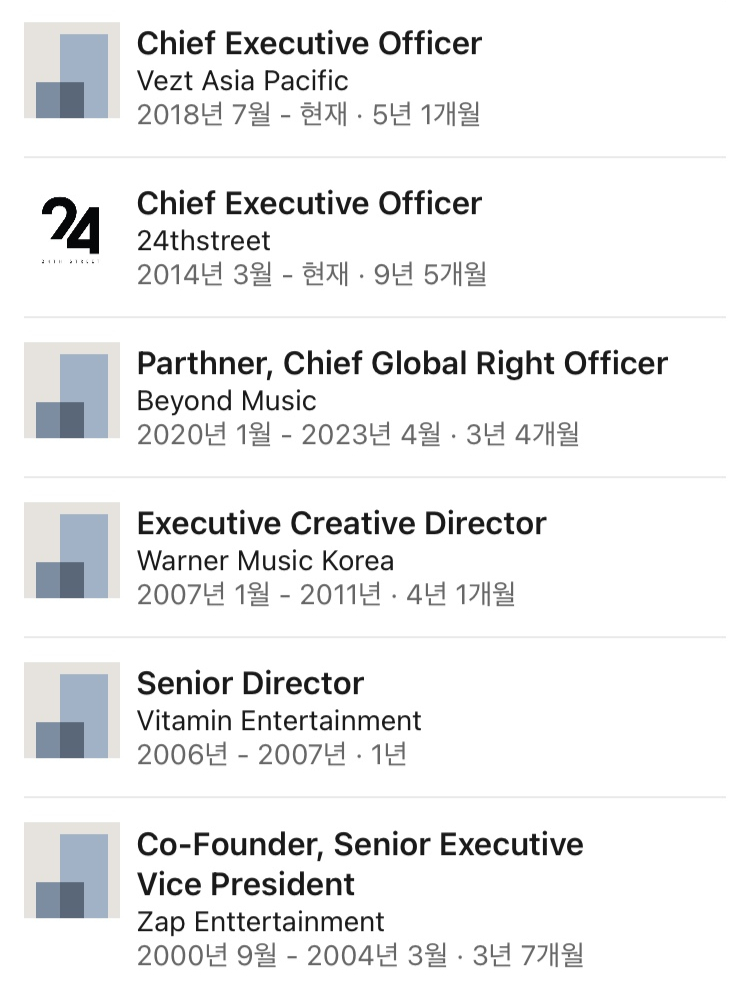The image size is (750, 981).
Task: Select Parthner, Chief Global Right Officer title
Action: click(402, 363)
